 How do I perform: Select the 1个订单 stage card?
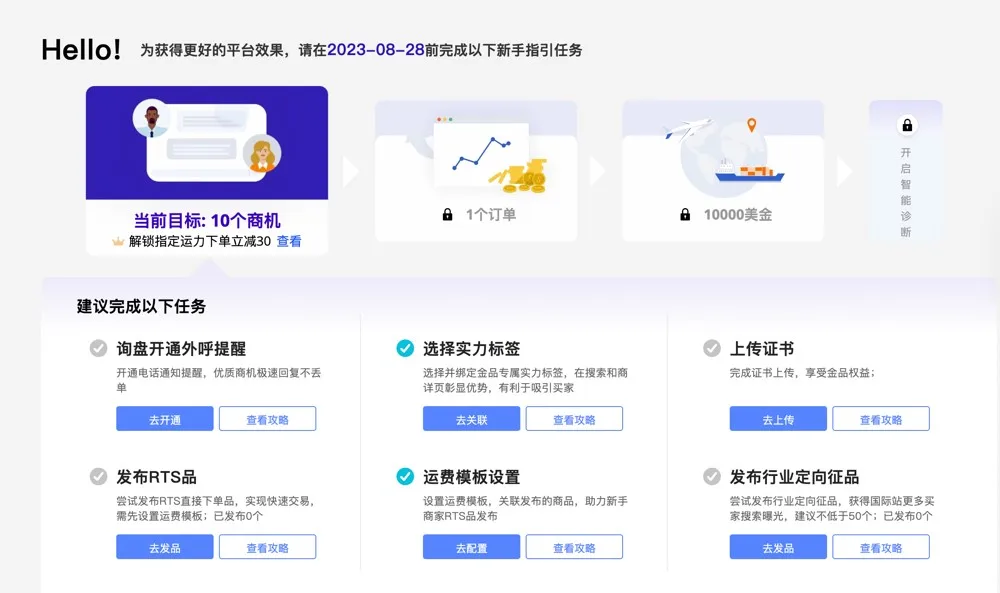click(x=476, y=171)
